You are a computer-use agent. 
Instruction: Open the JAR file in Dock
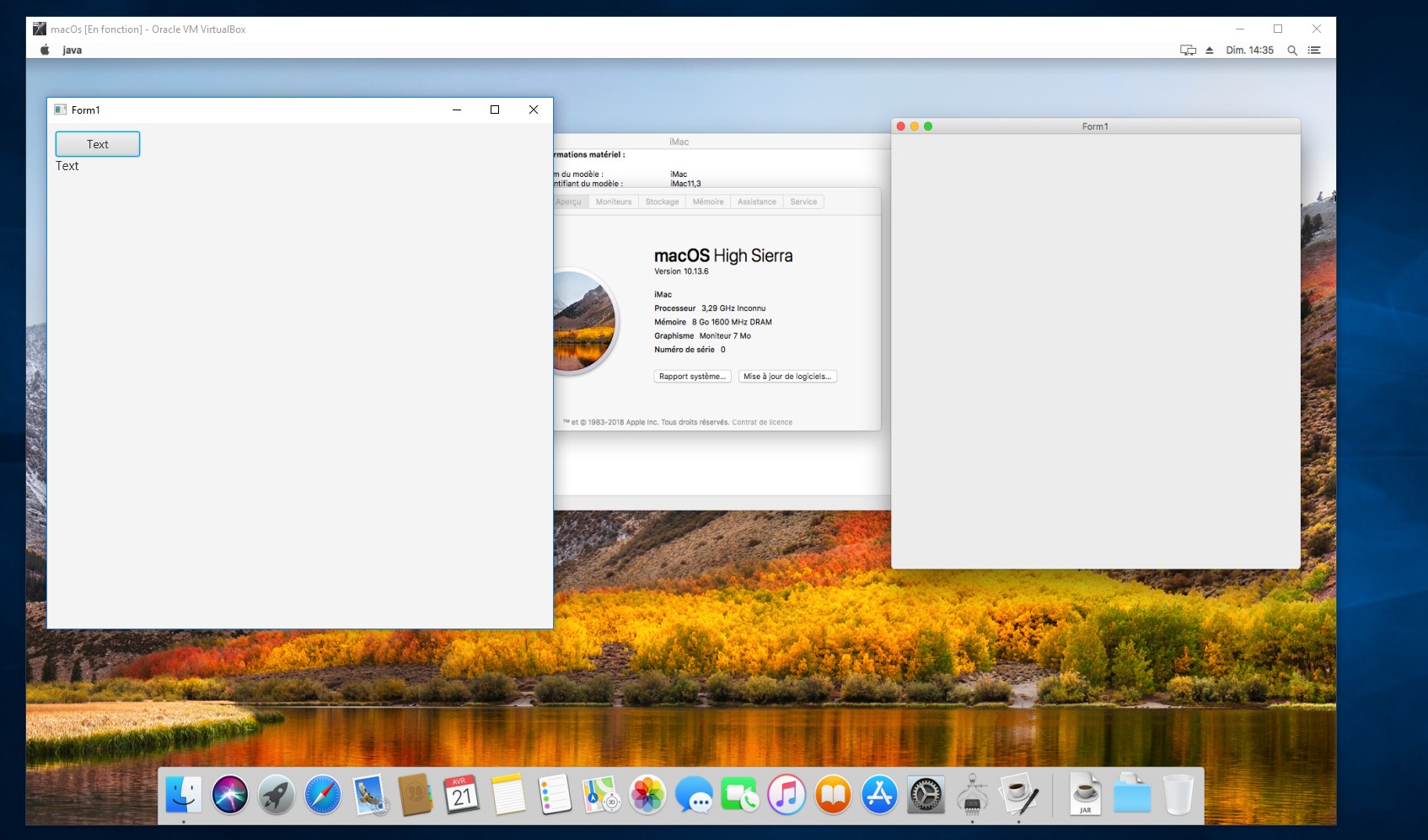[x=1086, y=795]
